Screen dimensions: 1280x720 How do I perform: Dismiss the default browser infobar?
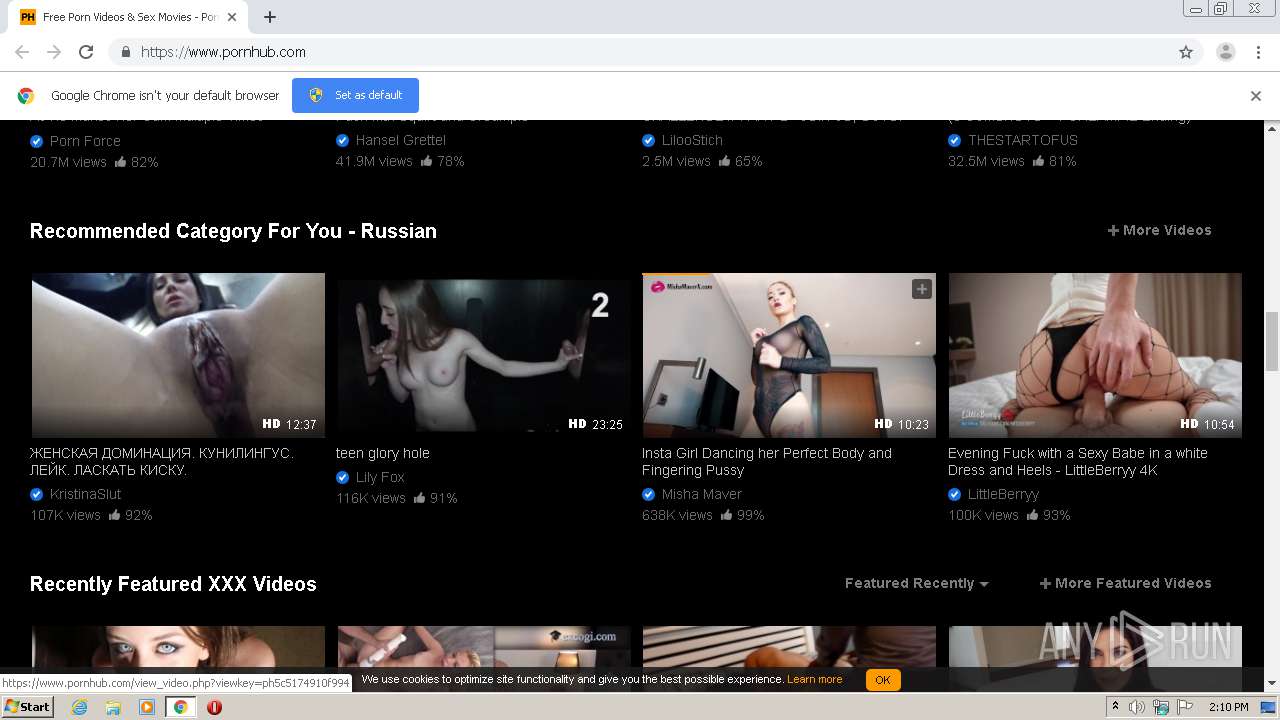tap(1255, 96)
